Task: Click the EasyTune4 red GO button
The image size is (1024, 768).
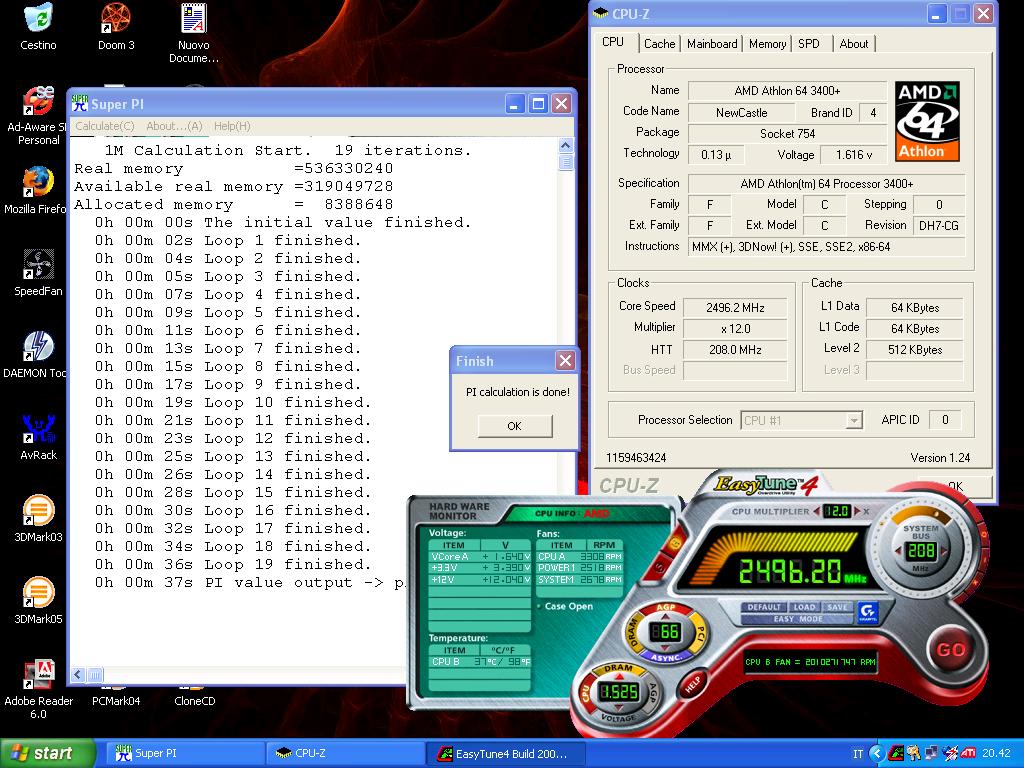Action: 950,649
